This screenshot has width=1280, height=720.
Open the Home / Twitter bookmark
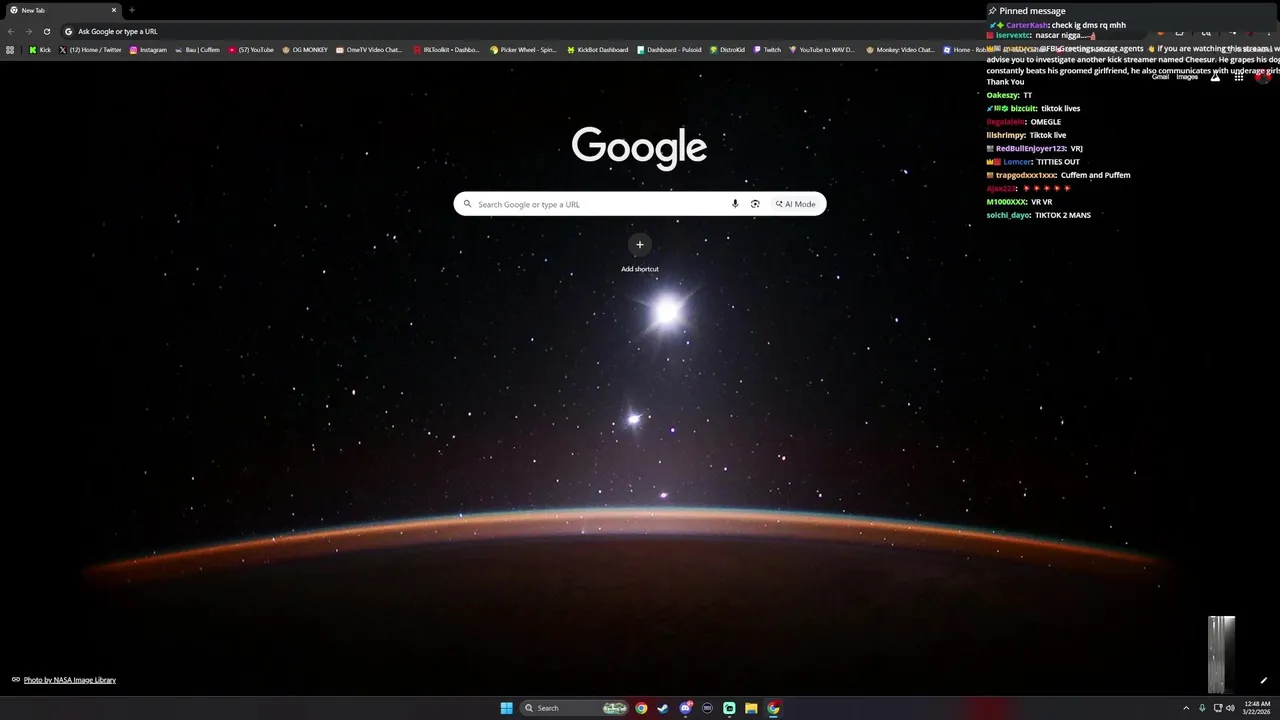(90, 49)
